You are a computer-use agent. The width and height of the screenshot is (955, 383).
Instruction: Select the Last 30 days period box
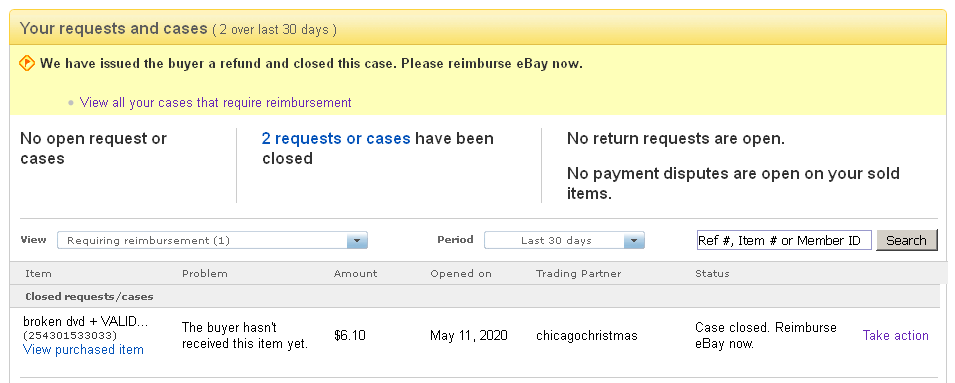pyautogui.click(x=564, y=241)
